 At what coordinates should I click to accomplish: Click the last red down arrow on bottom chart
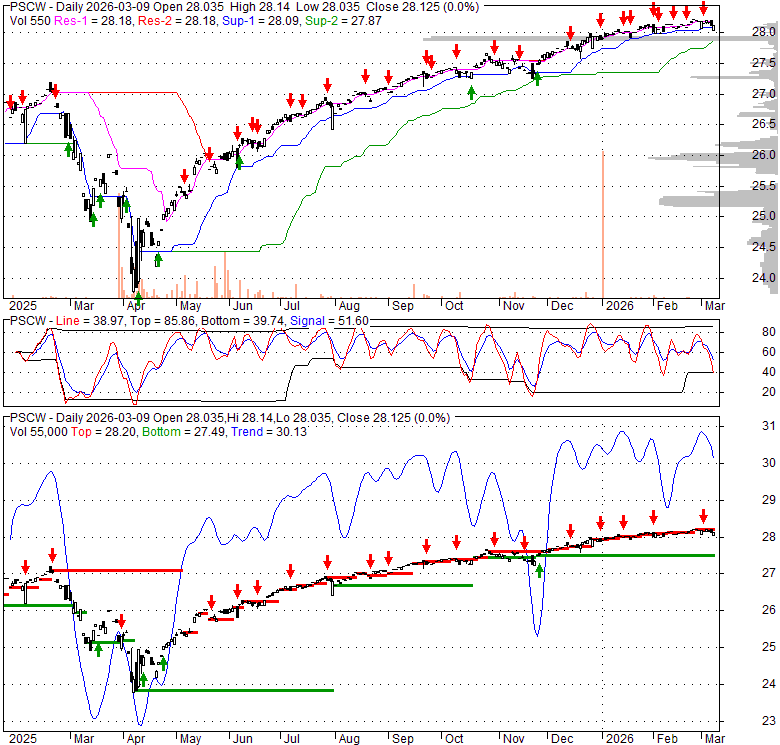703,513
